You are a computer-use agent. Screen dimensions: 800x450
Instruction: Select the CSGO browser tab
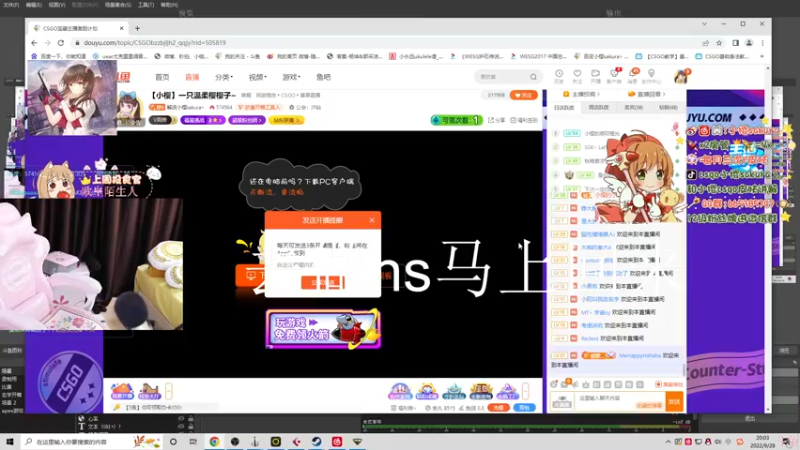pyautogui.click(x=77, y=29)
